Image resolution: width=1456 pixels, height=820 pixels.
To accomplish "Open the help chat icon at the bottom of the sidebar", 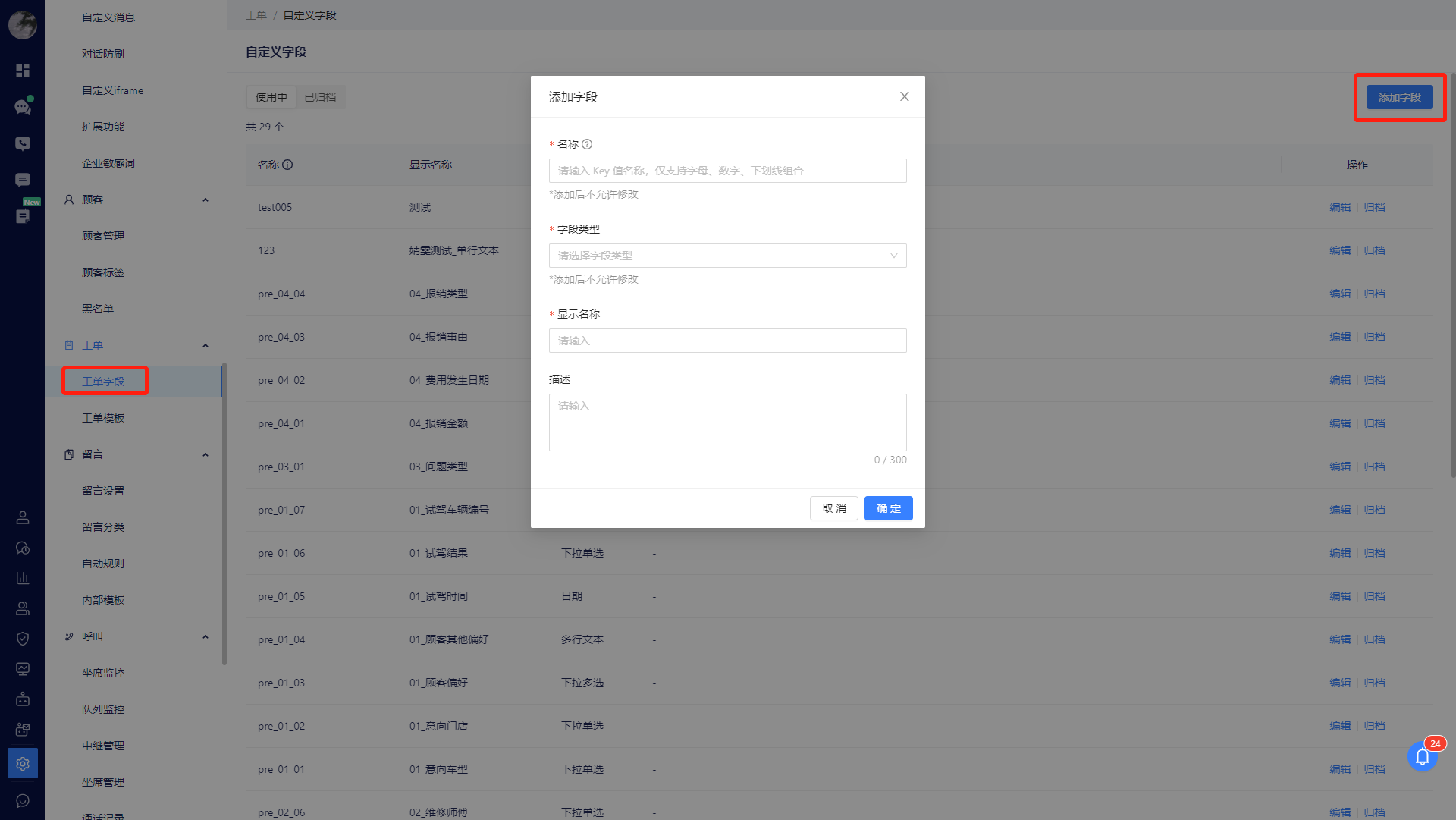I will click(23, 801).
